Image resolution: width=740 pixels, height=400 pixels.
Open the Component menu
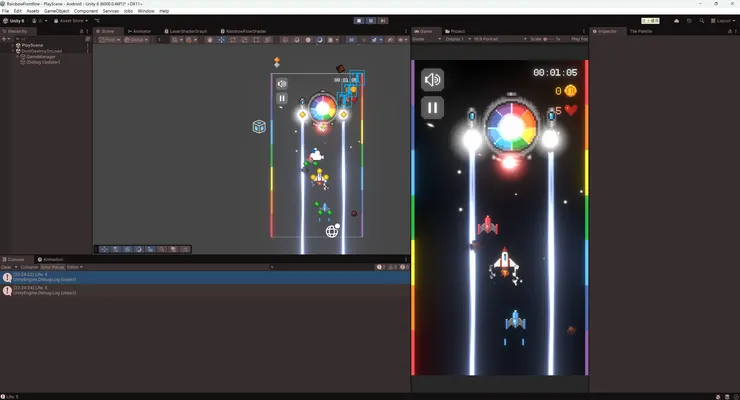point(86,11)
